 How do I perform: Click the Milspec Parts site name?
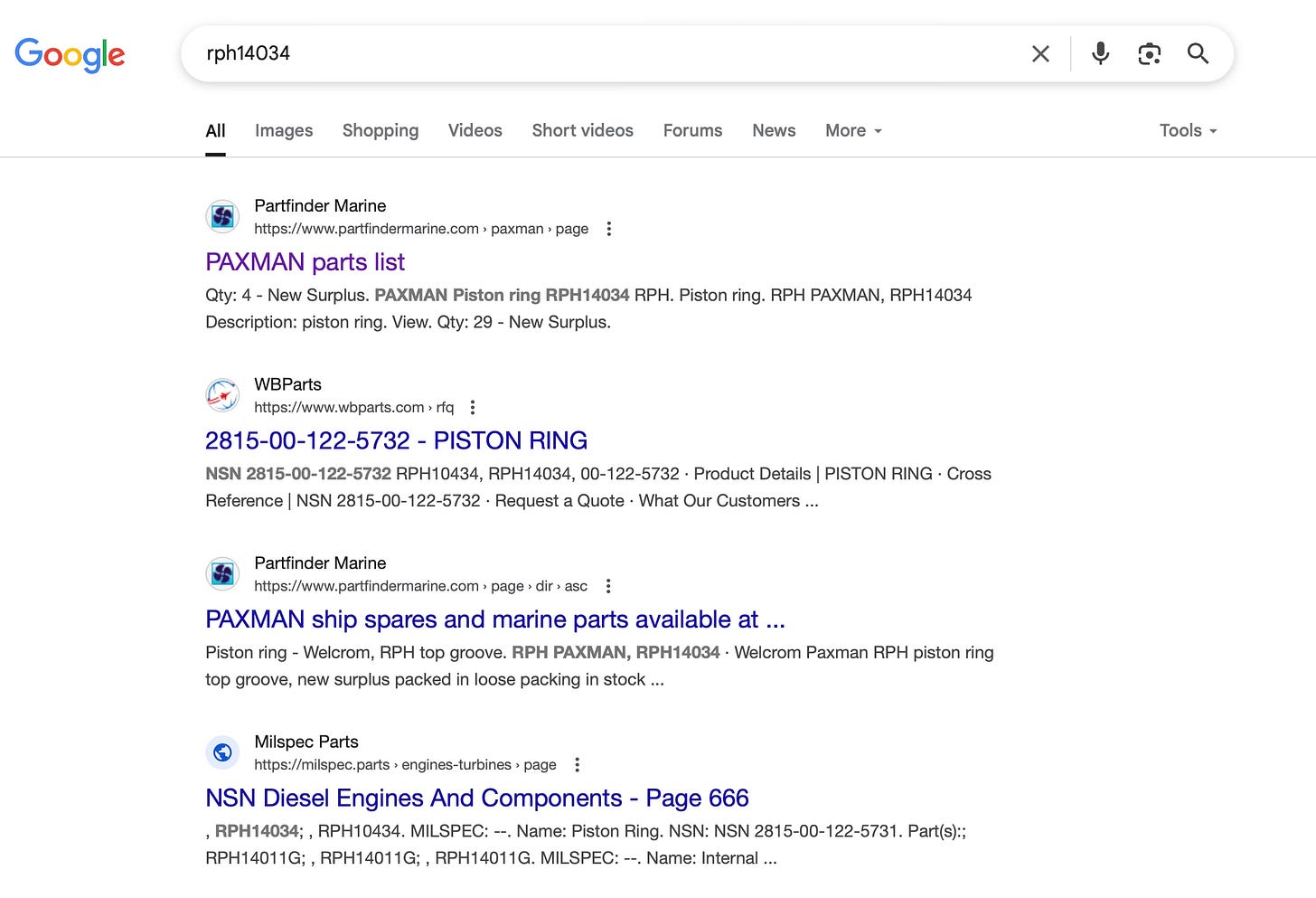306,742
